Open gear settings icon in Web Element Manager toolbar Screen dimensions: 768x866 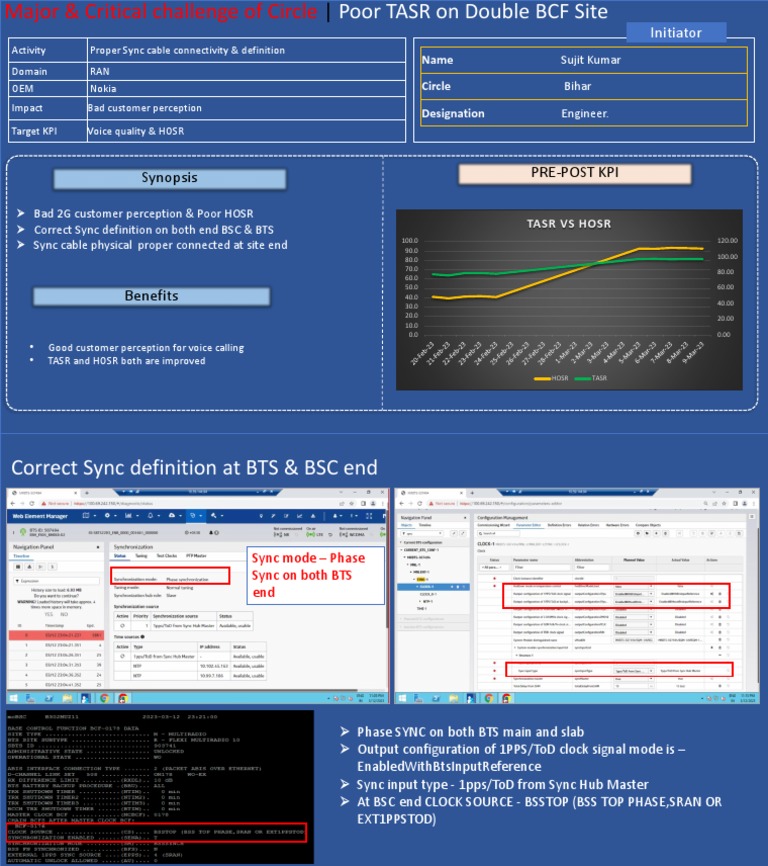(107, 515)
